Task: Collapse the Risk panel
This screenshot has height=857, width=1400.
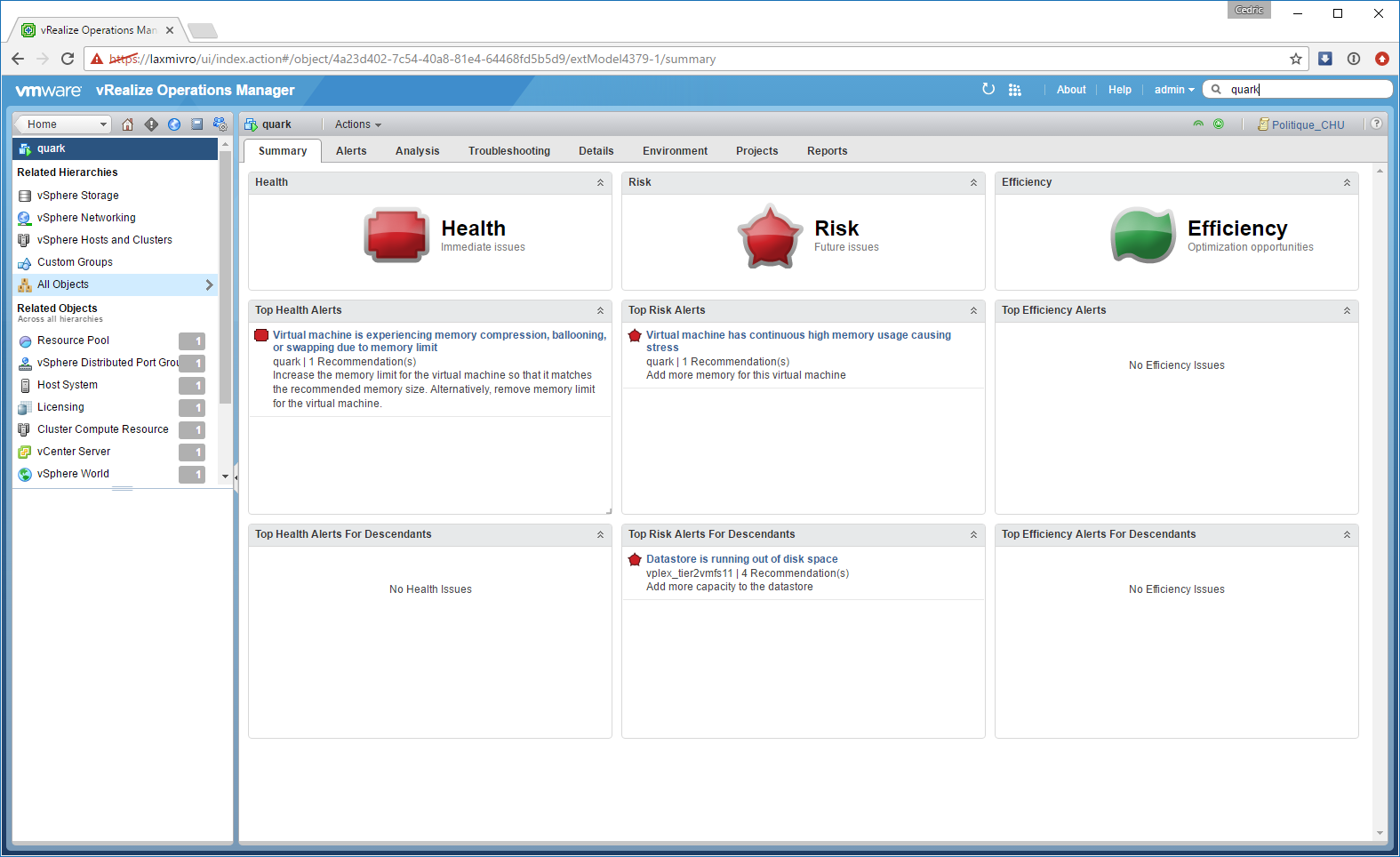Action: (x=973, y=182)
